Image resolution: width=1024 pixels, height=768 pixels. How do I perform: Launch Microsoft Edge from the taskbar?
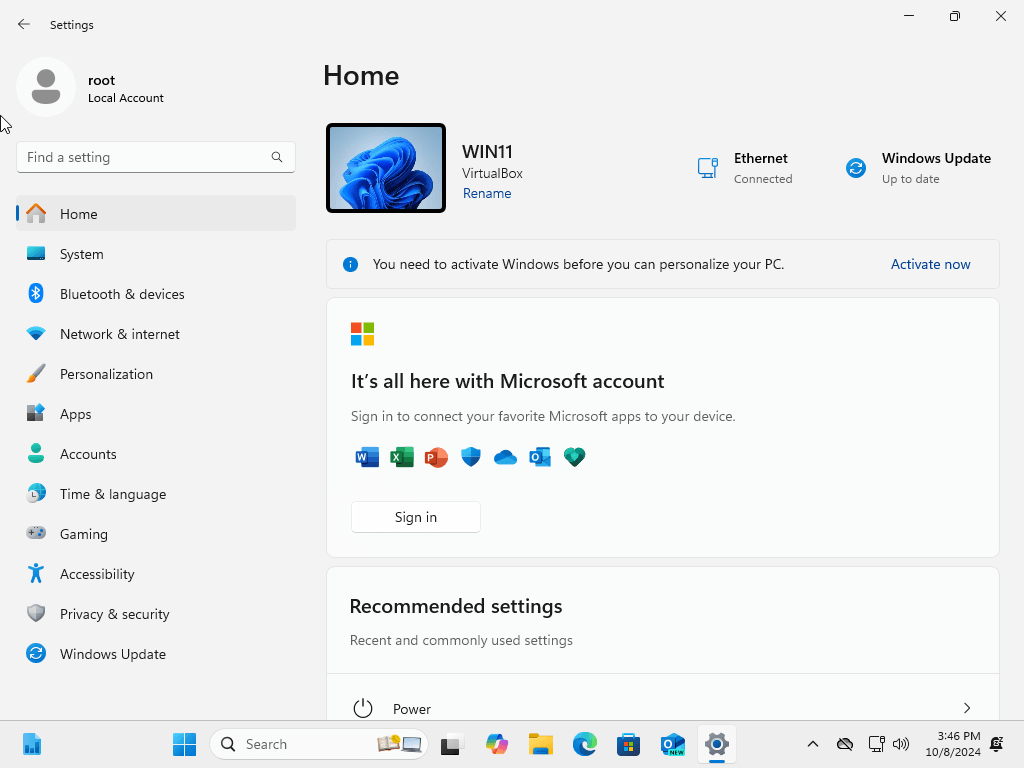pos(584,744)
